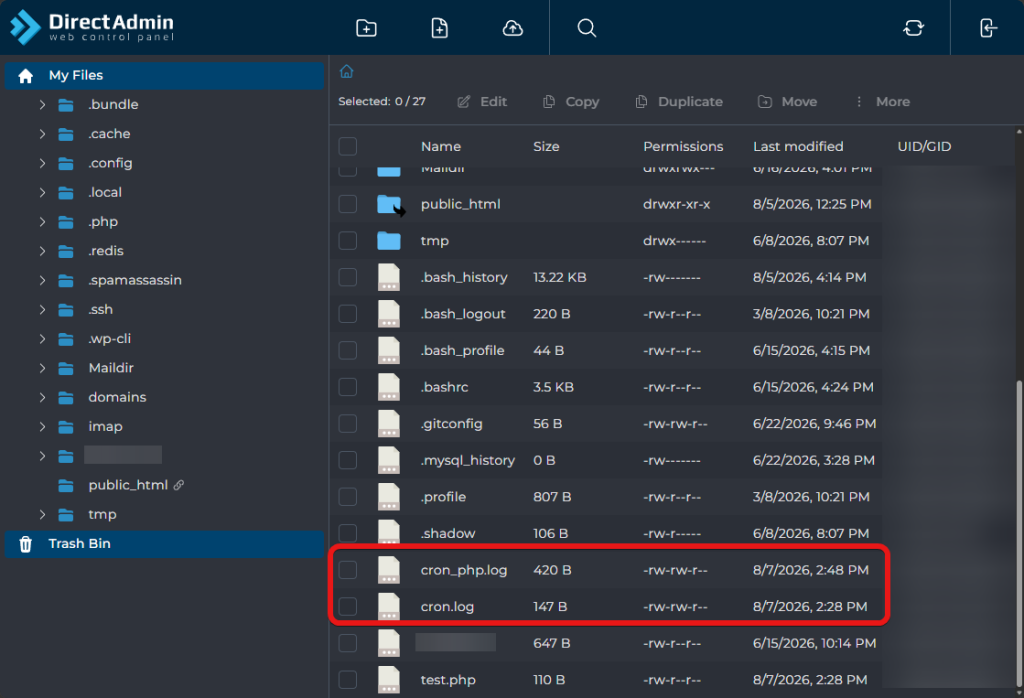Image resolution: width=1024 pixels, height=698 pixels.
Task: Click the cron.log file icon
Action: [x=389, y=607]
